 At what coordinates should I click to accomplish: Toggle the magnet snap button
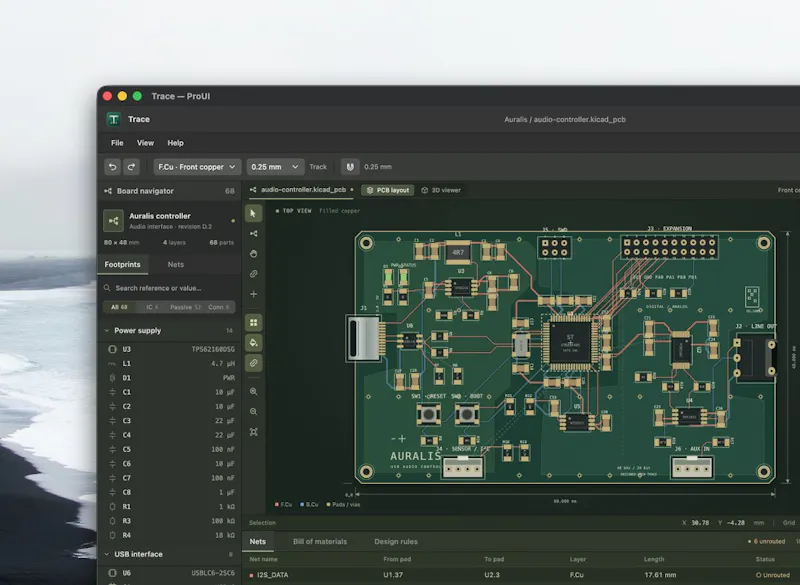coord(350,167)
